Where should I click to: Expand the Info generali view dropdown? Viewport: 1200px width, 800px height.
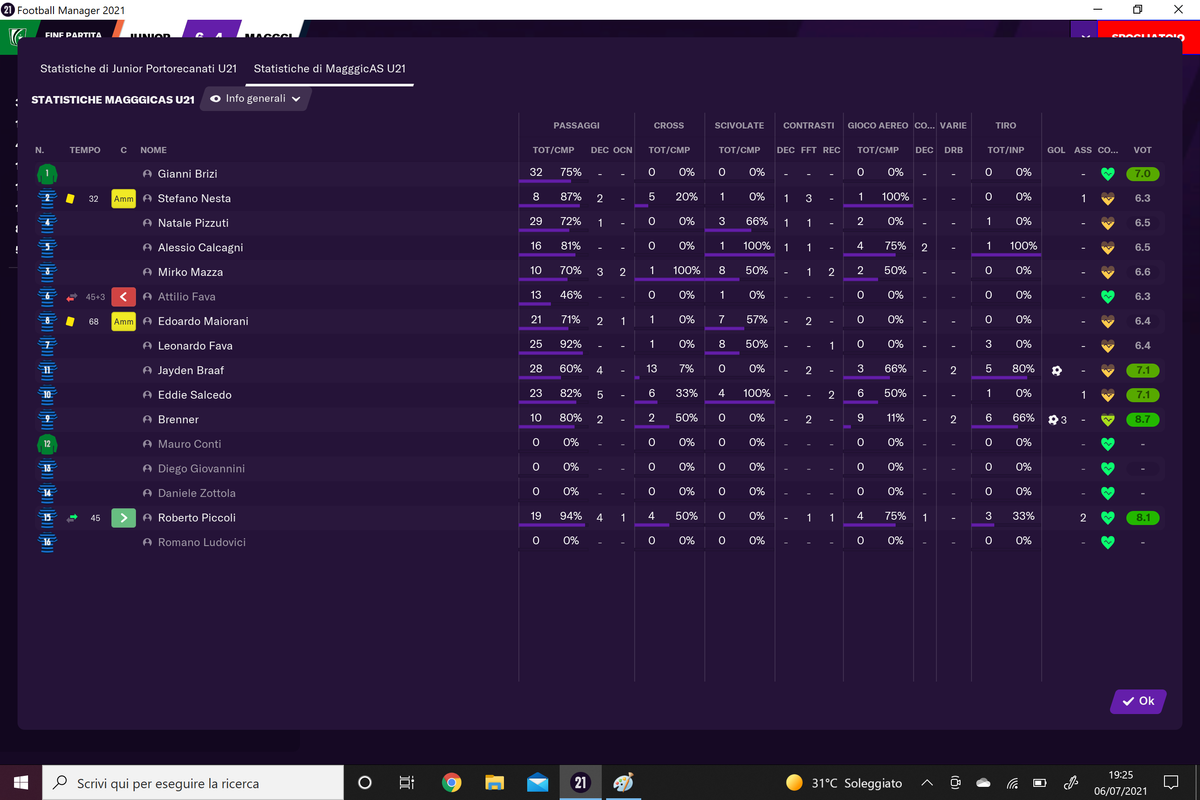click(255, 99)
